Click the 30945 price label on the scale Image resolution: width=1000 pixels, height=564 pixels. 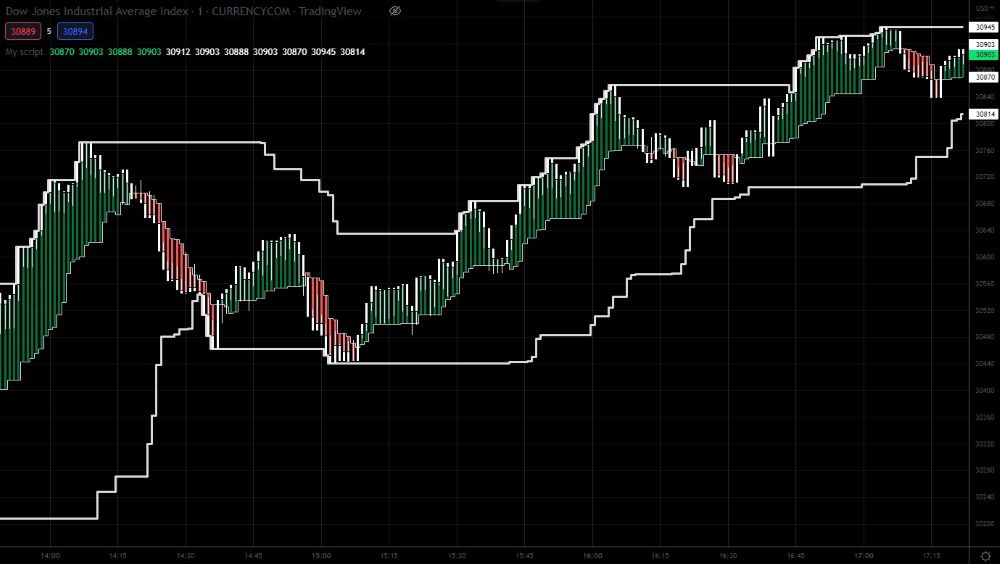click(x=985, y=27)
